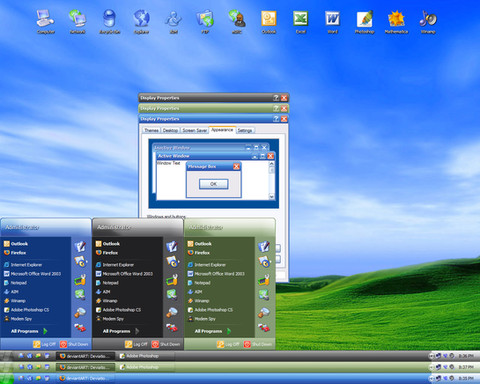The height and width of the screenshot is (384, 480).
Task: Select the Screen Saver tab
Action: (195, 130)
